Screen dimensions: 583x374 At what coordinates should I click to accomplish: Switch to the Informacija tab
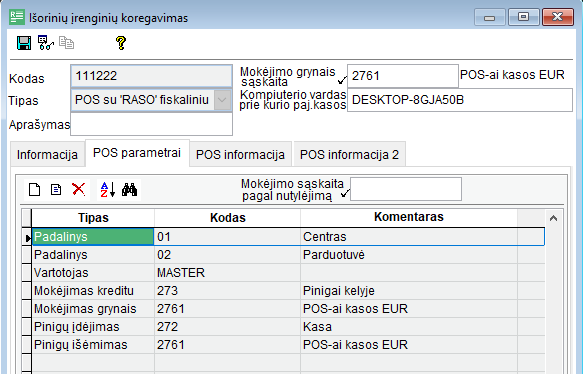click(x=47, y=154)
